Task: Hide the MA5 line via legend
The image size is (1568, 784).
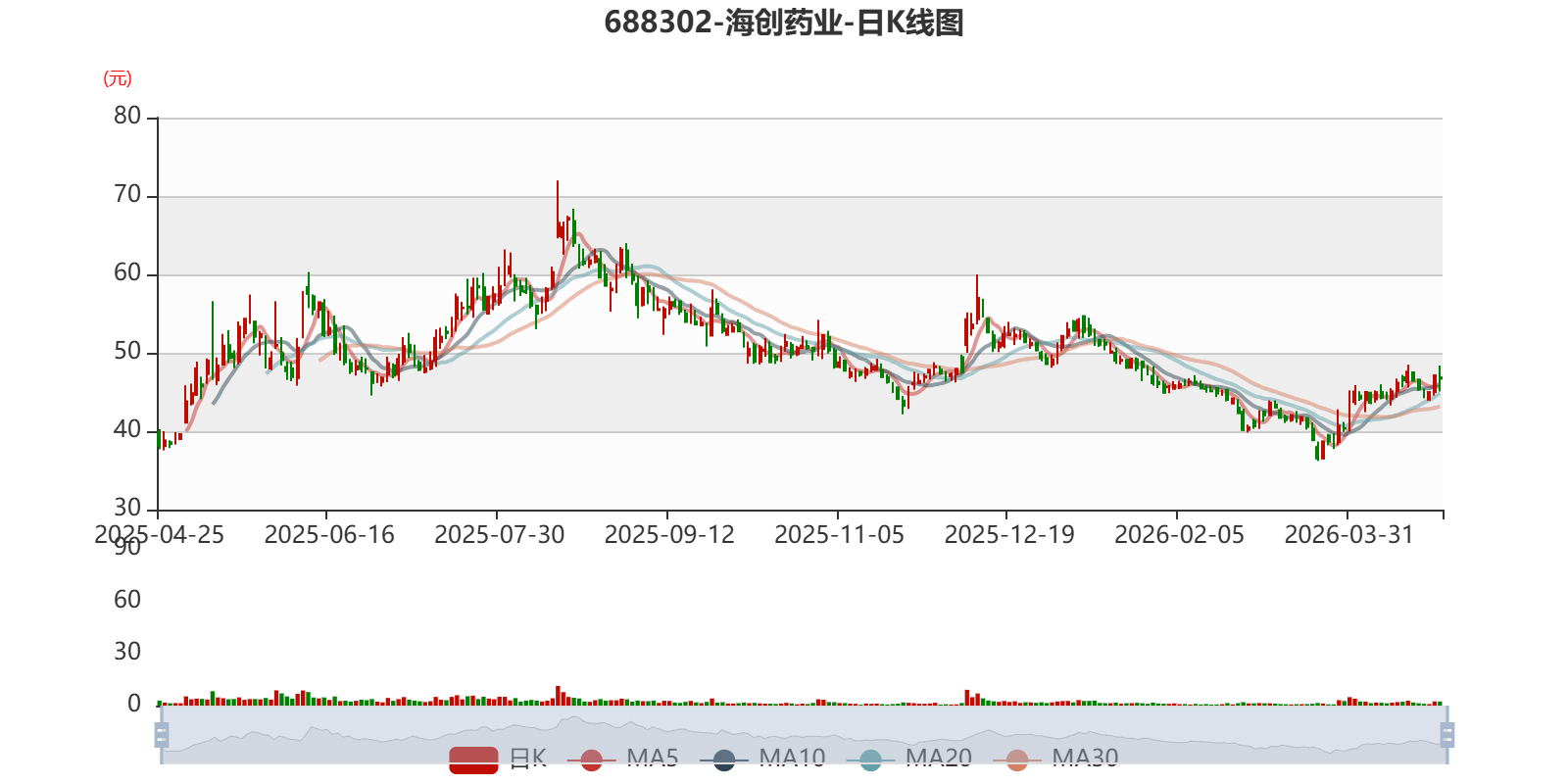Action: click(x=629, y=759)
